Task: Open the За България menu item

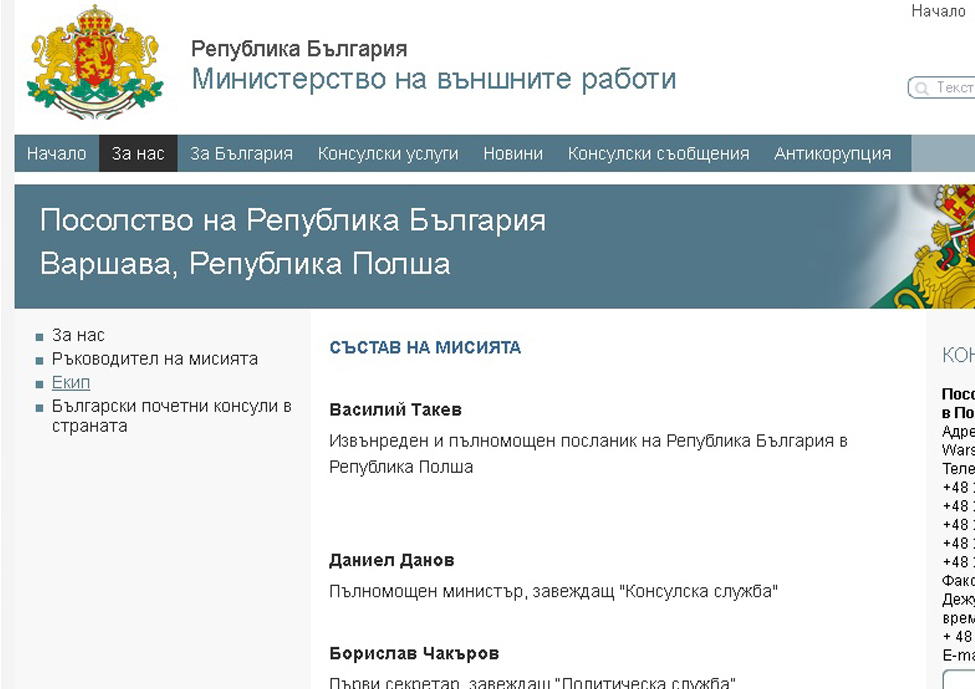Action: (241, 154)
